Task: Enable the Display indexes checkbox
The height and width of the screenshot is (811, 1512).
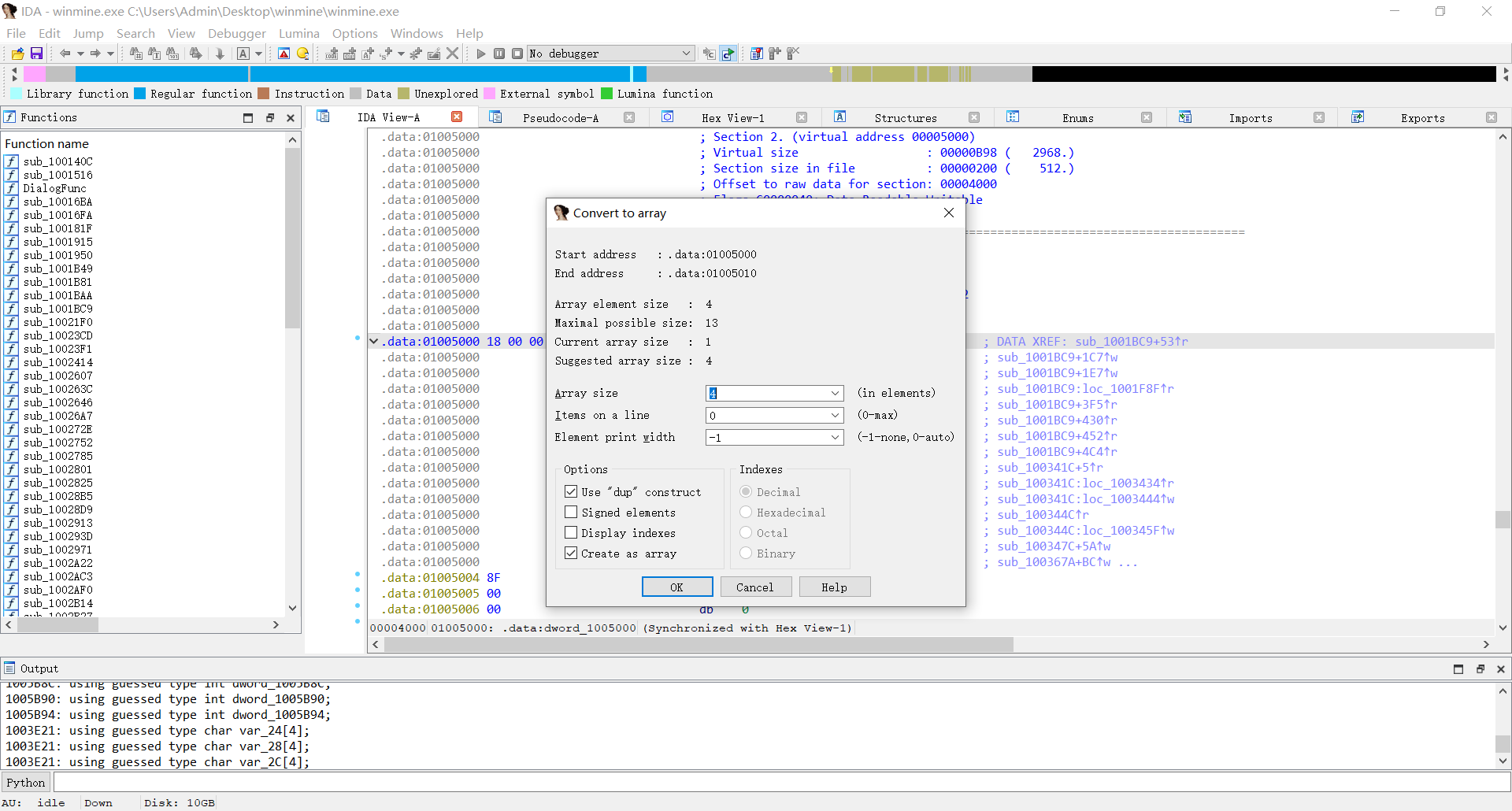Action: pos(571,533)
